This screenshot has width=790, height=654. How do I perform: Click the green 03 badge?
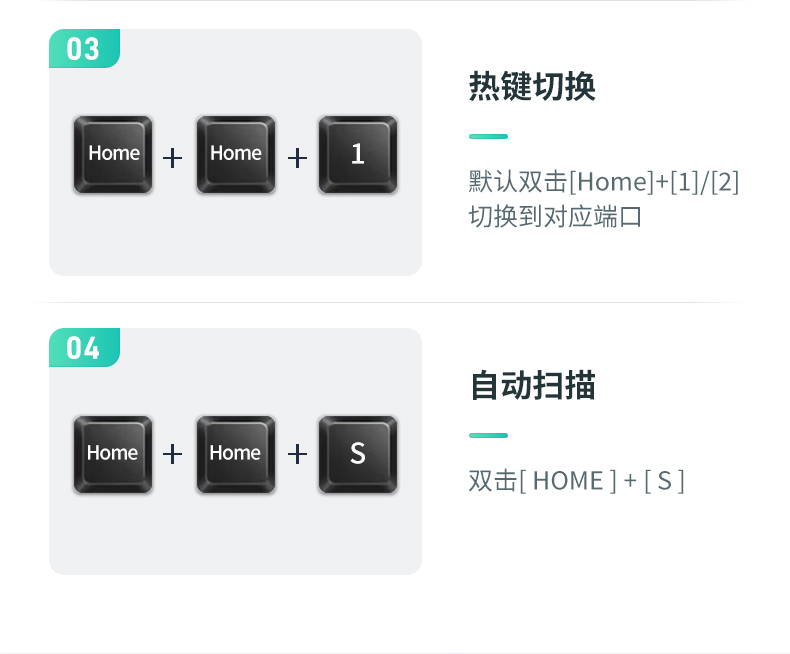[84, 48]
